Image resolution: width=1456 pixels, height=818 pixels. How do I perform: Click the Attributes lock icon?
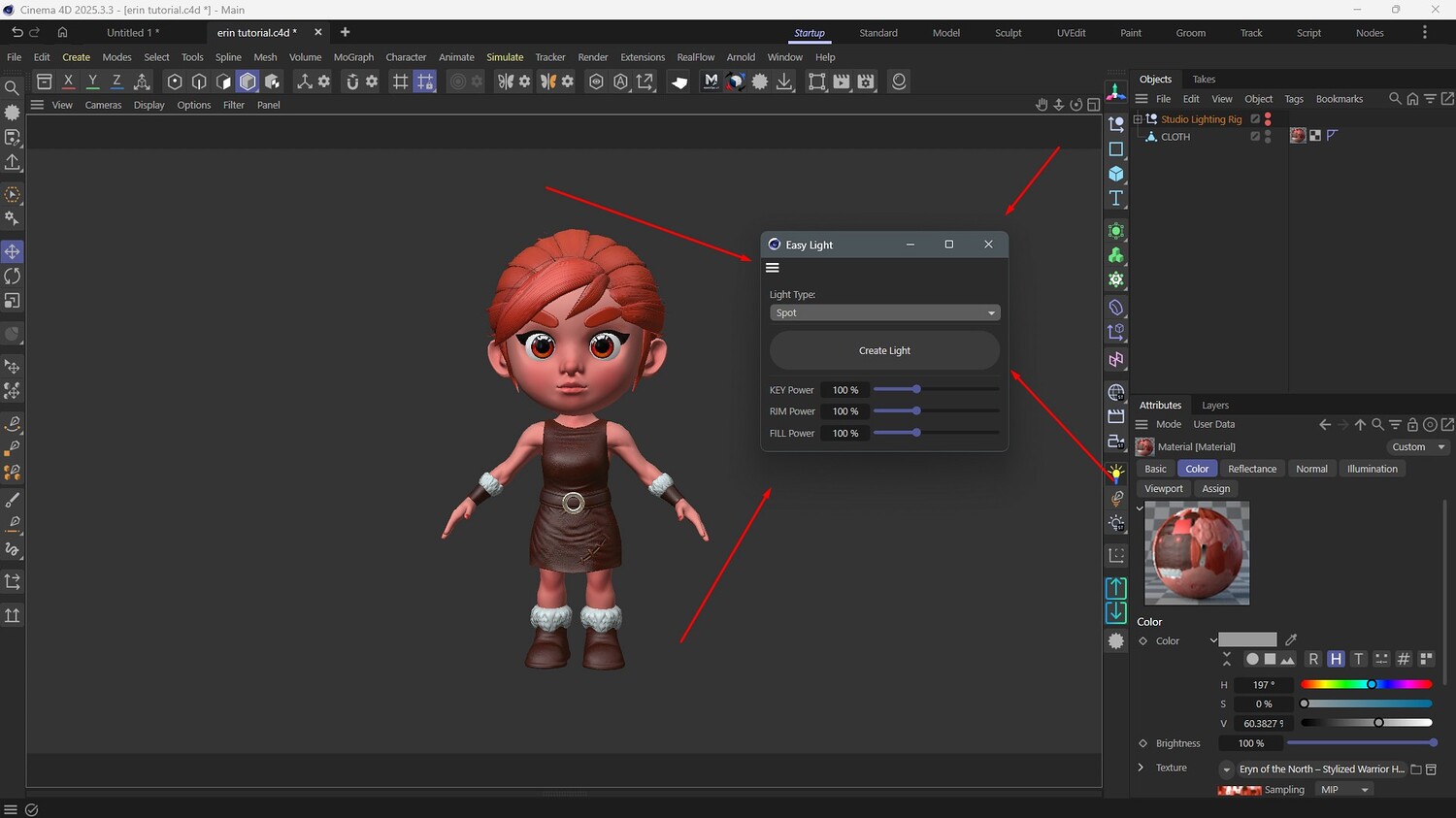click(1412, 425)
